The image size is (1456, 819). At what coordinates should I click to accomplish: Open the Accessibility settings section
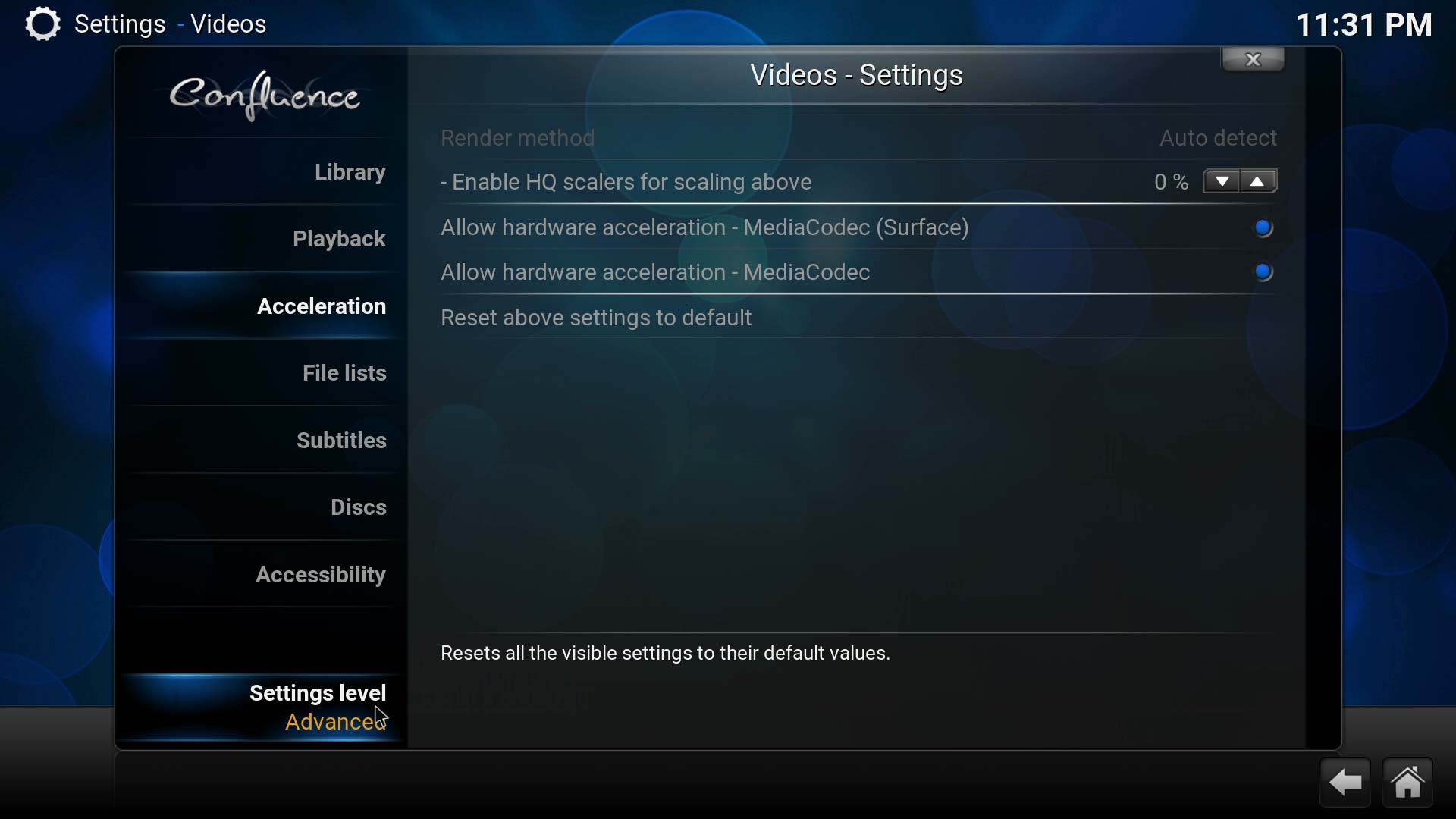pyautogui.click(x=321, y=574)
